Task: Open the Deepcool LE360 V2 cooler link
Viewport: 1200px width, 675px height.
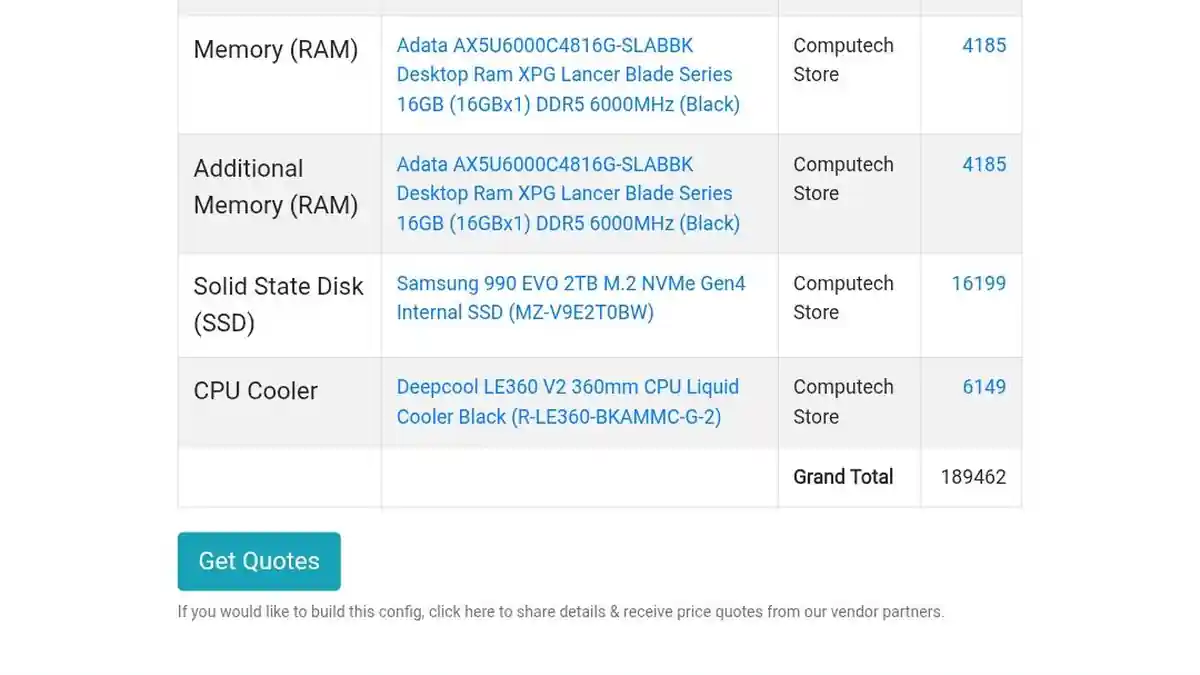Action: tap(567, 402)
